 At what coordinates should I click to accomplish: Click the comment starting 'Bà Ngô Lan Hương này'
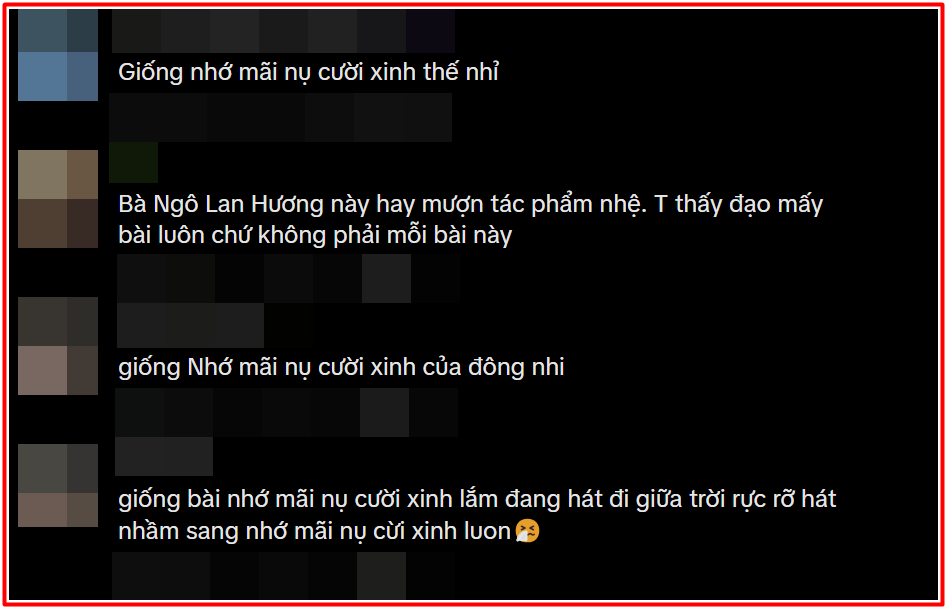click(x=470, y=220)
